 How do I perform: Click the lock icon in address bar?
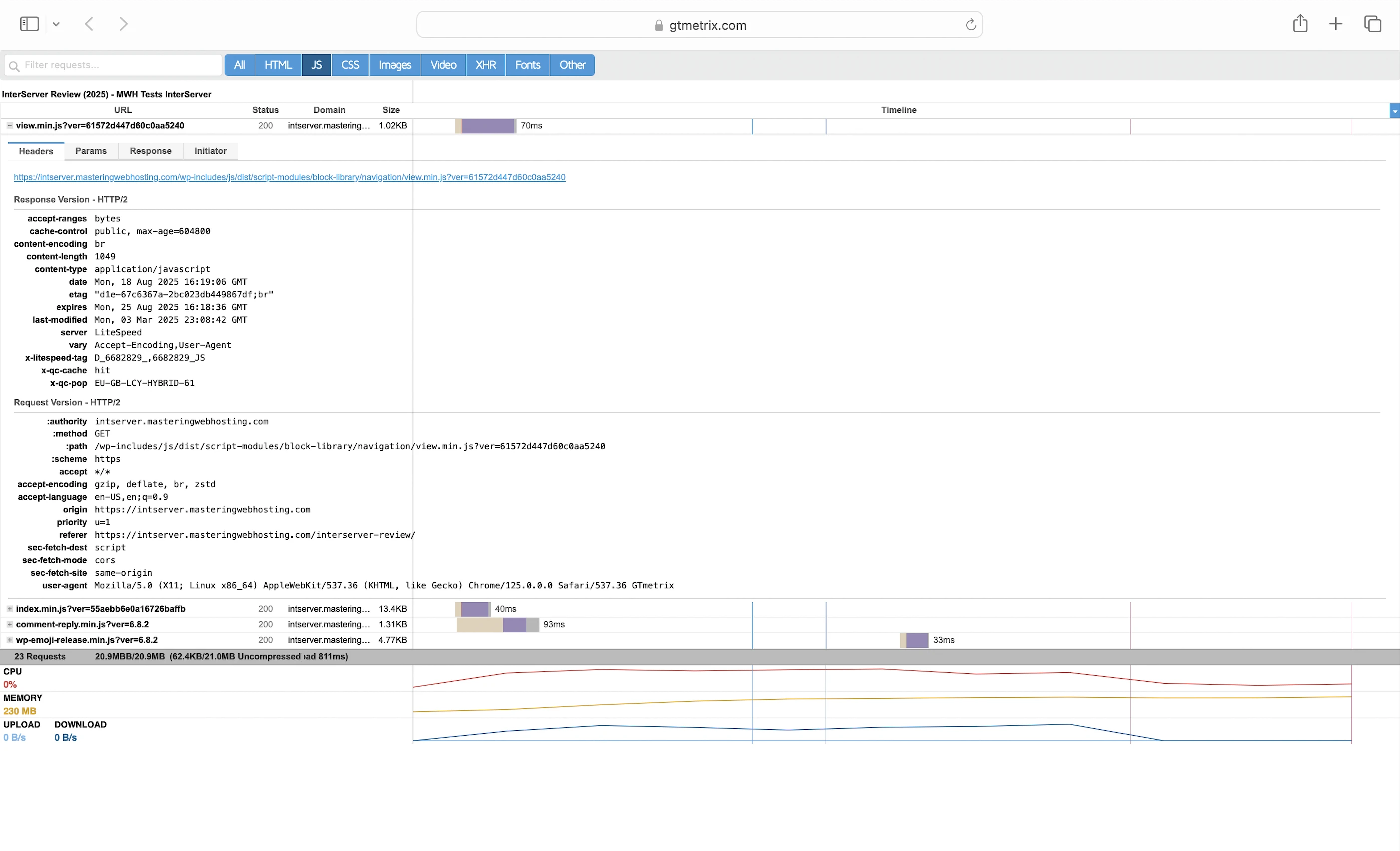point(659,25)
